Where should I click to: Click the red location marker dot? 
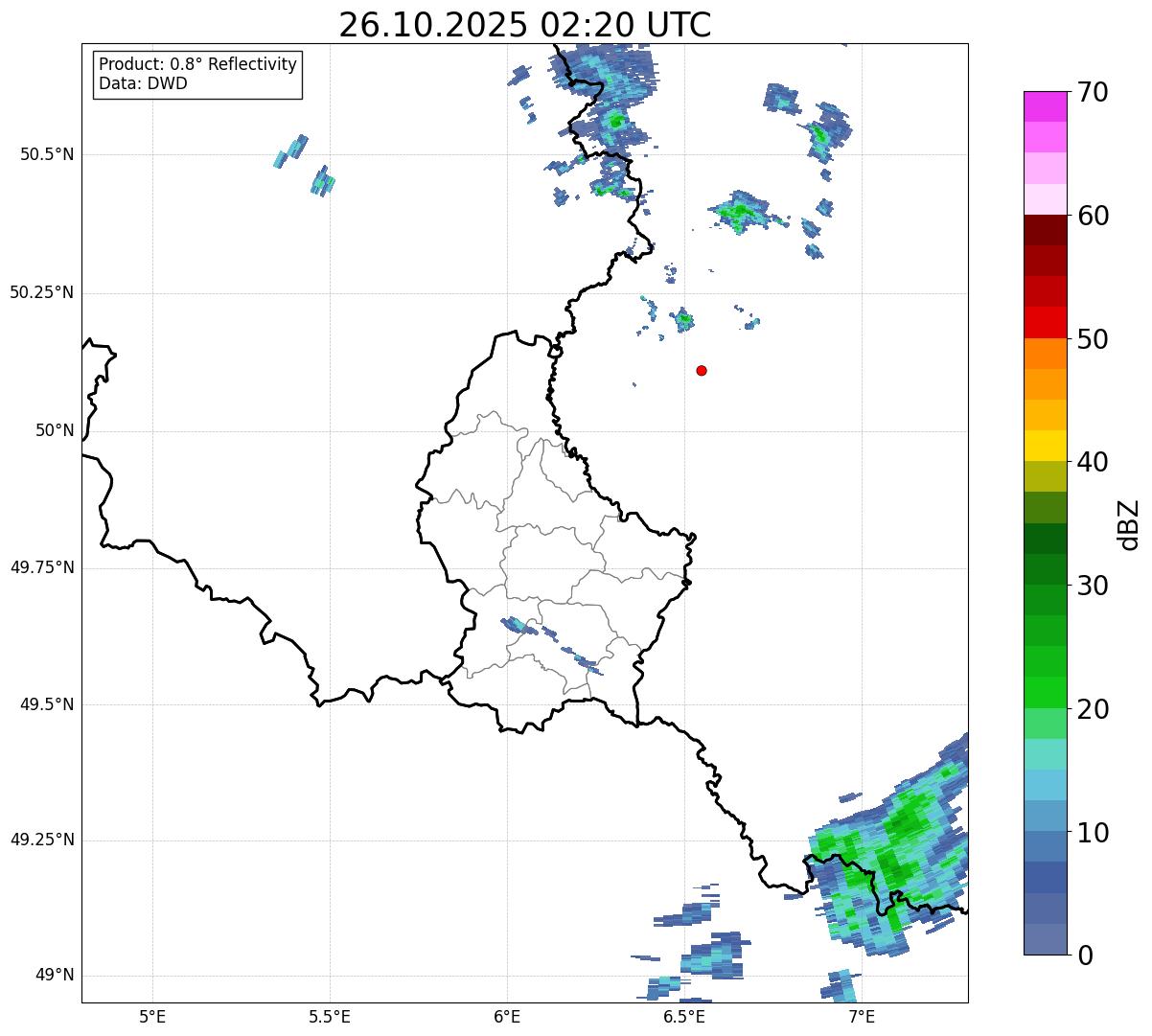(702, 370)
